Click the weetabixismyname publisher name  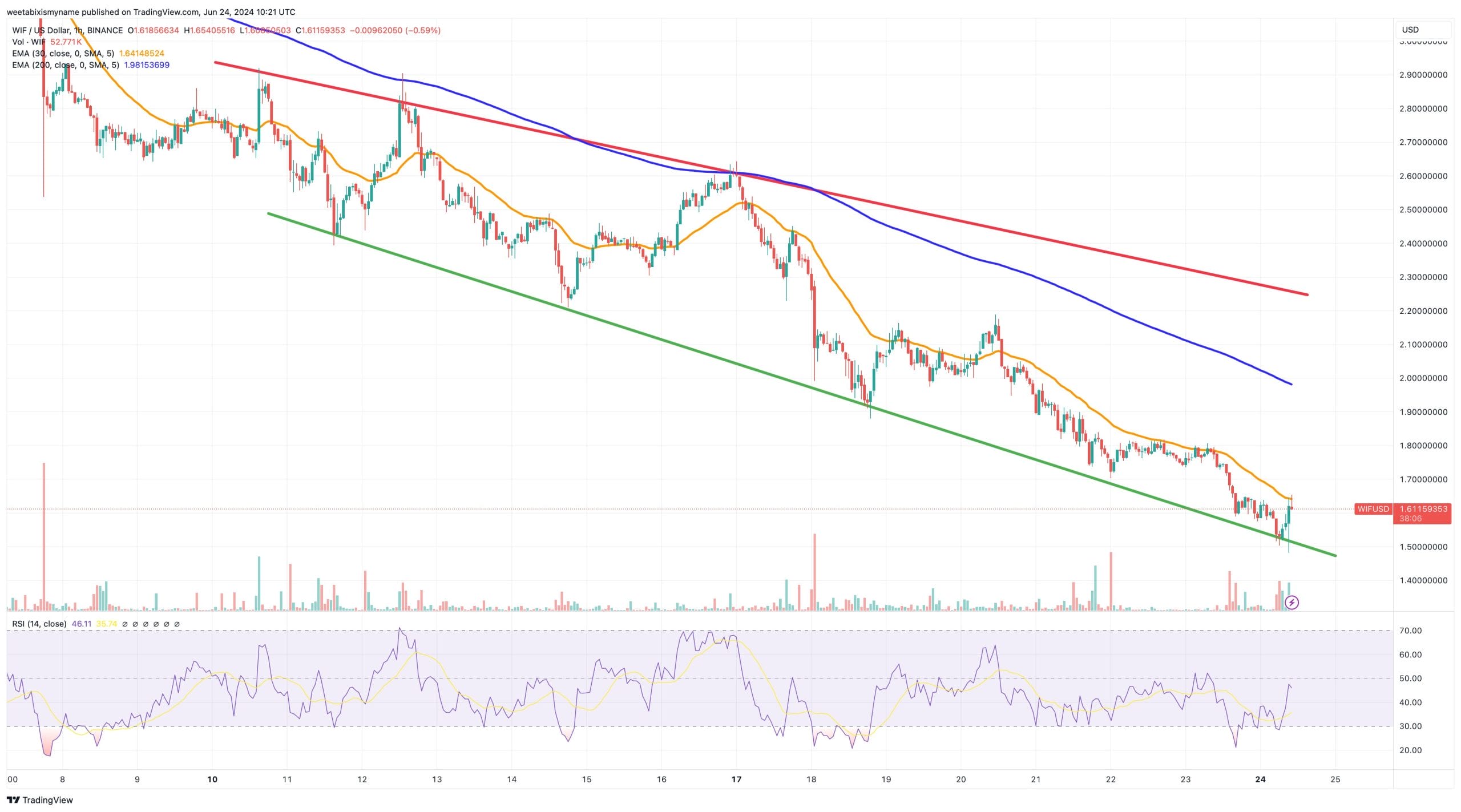click(x=43, y=11)
